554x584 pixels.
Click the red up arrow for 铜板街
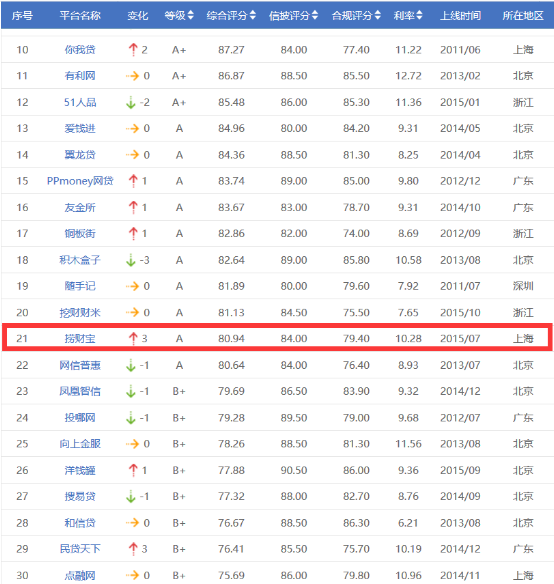[133, 233]
